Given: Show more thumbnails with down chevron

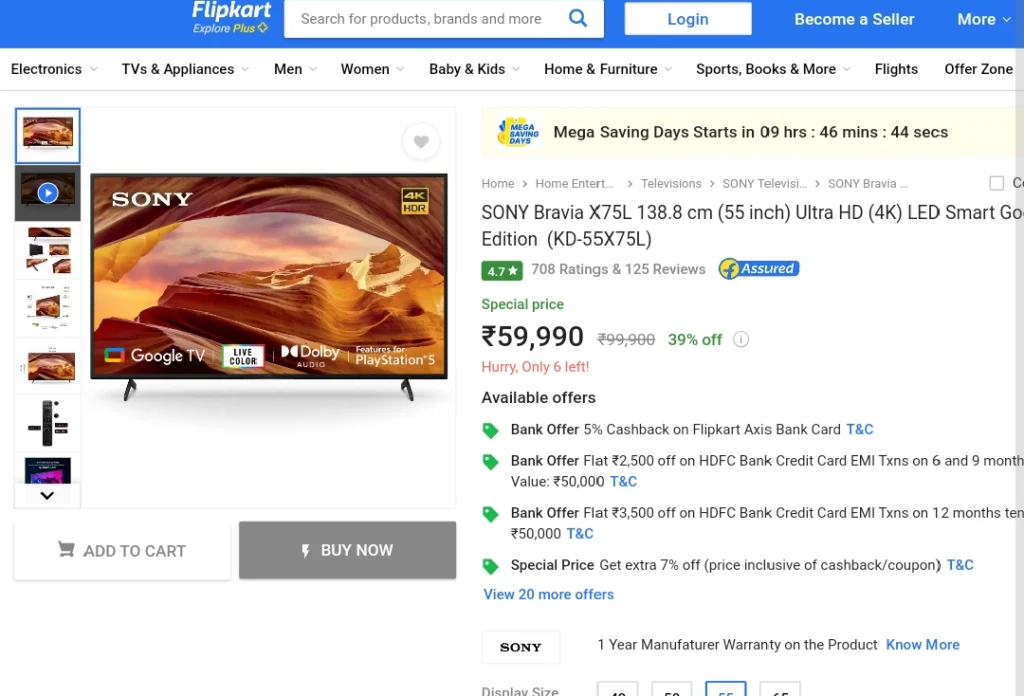Looking at the screenshot, I should [47, 496].
